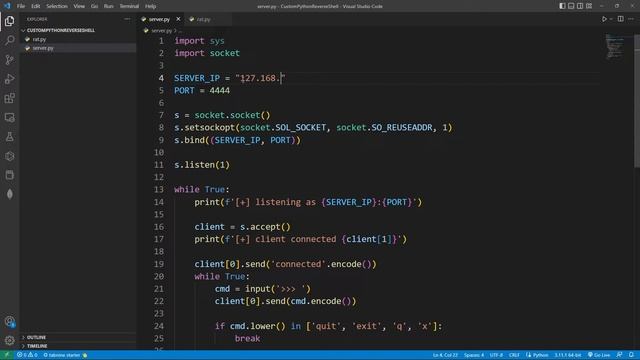
Task: Open the Run menu
Action: 109,6
